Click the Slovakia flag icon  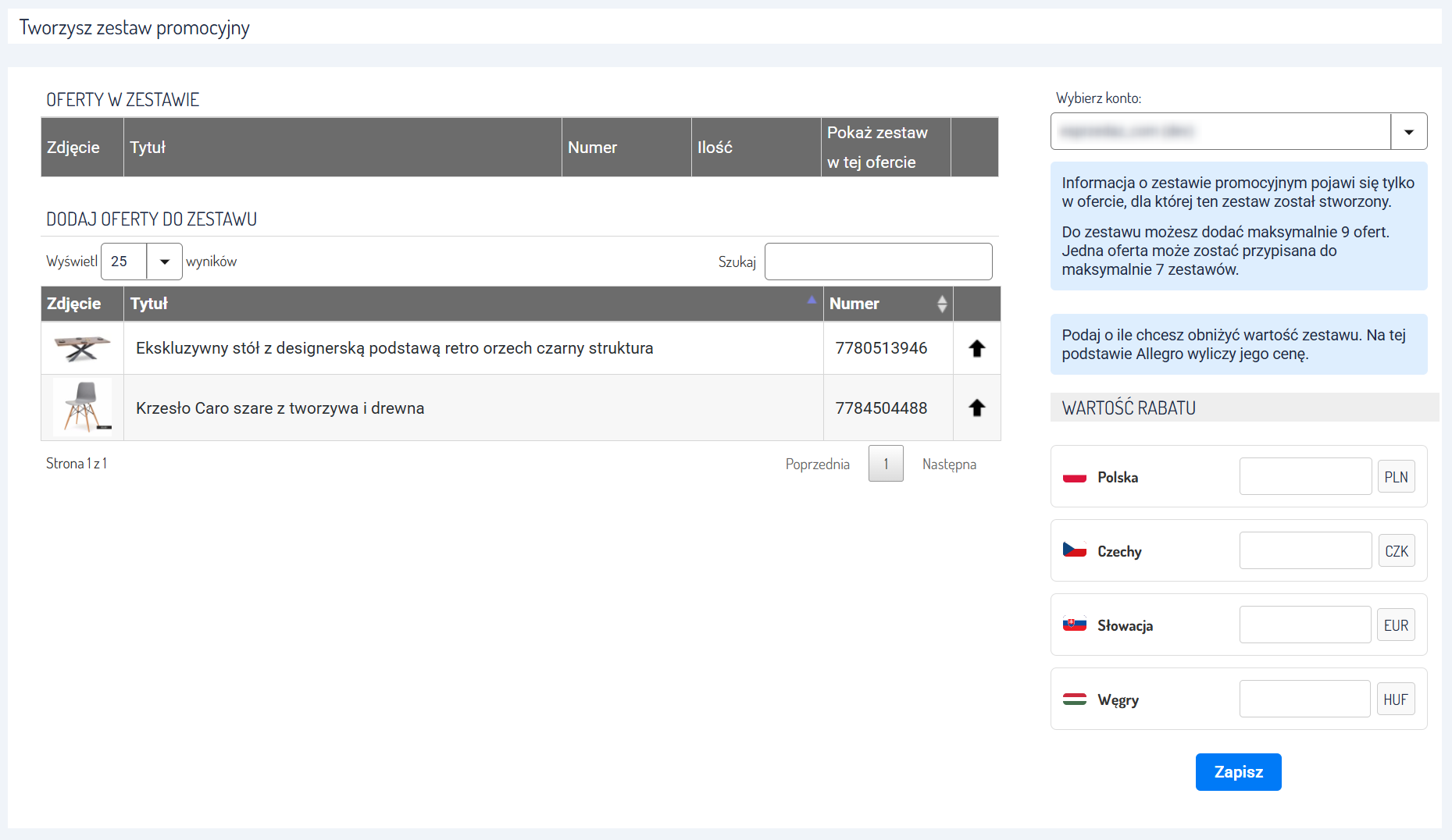pos(1074,625)
